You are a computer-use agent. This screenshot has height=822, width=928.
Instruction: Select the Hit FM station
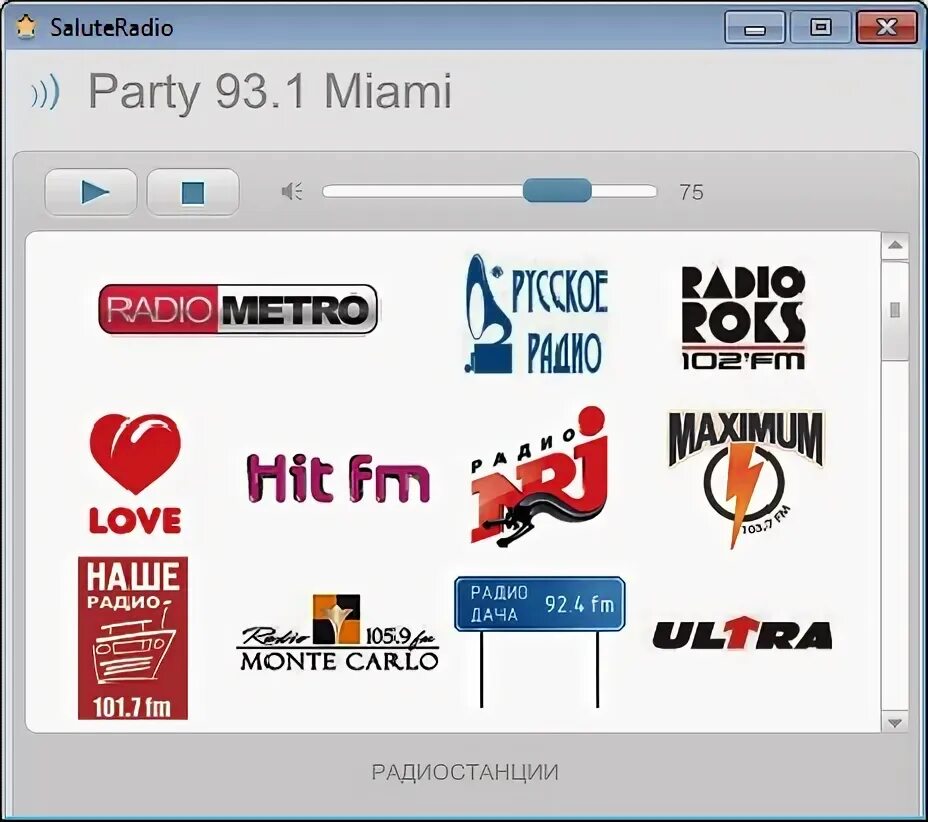pos(338,478)
